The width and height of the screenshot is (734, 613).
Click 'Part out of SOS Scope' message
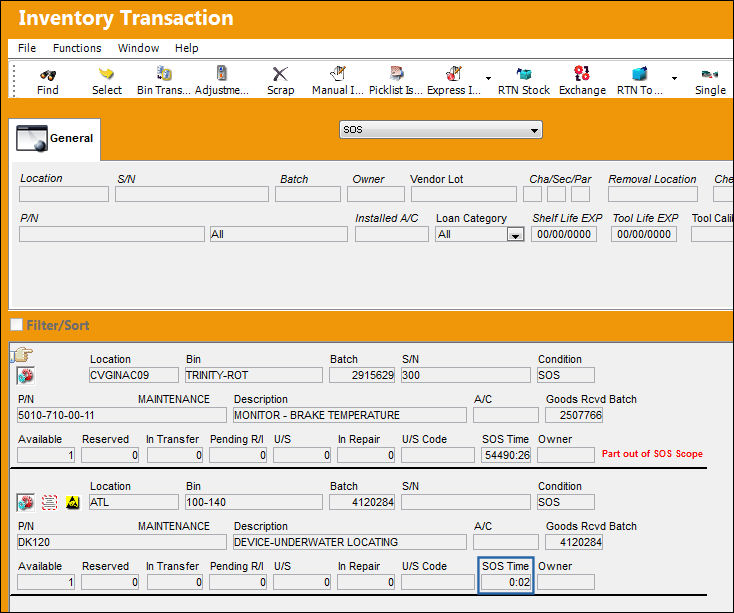(x=652, y=453)
